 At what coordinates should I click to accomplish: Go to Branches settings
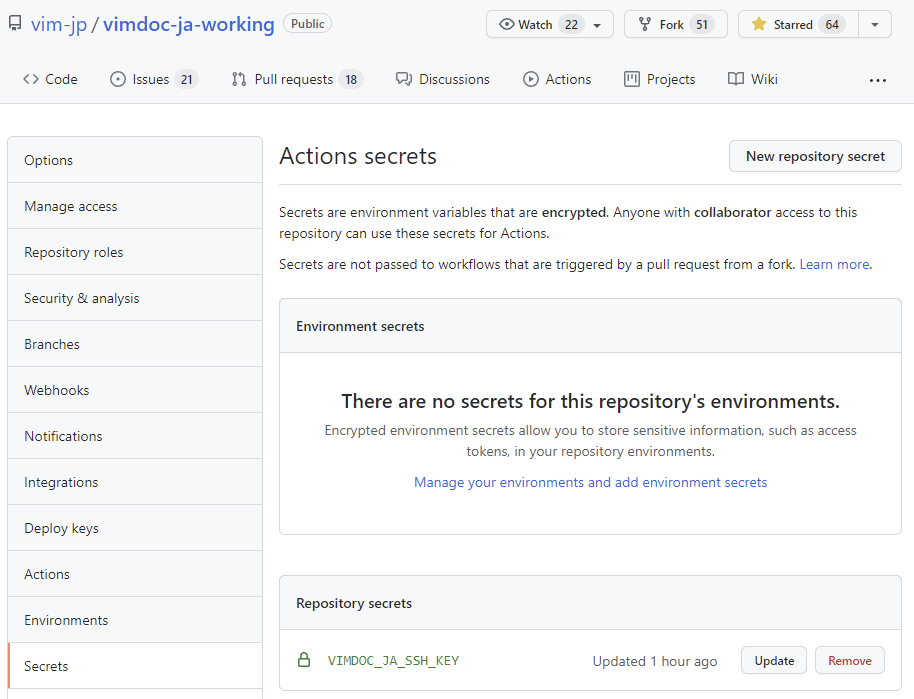135,344
